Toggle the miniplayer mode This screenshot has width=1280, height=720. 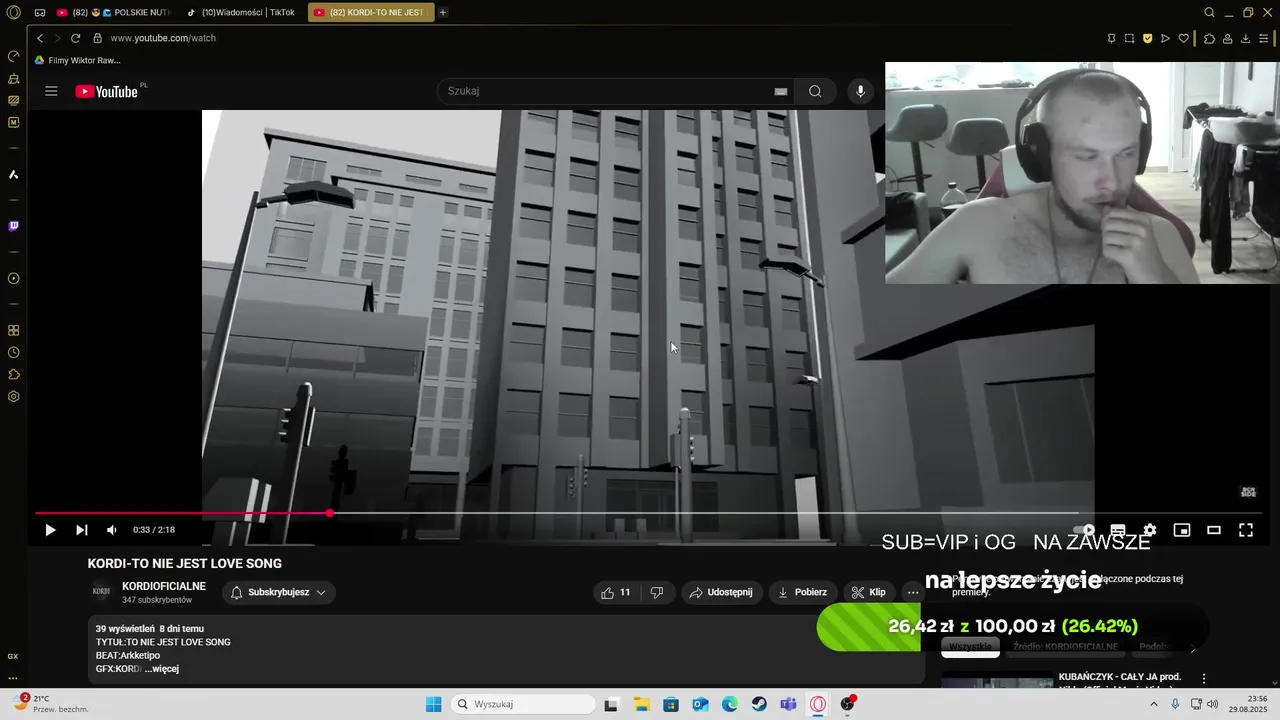point(1182,530)
